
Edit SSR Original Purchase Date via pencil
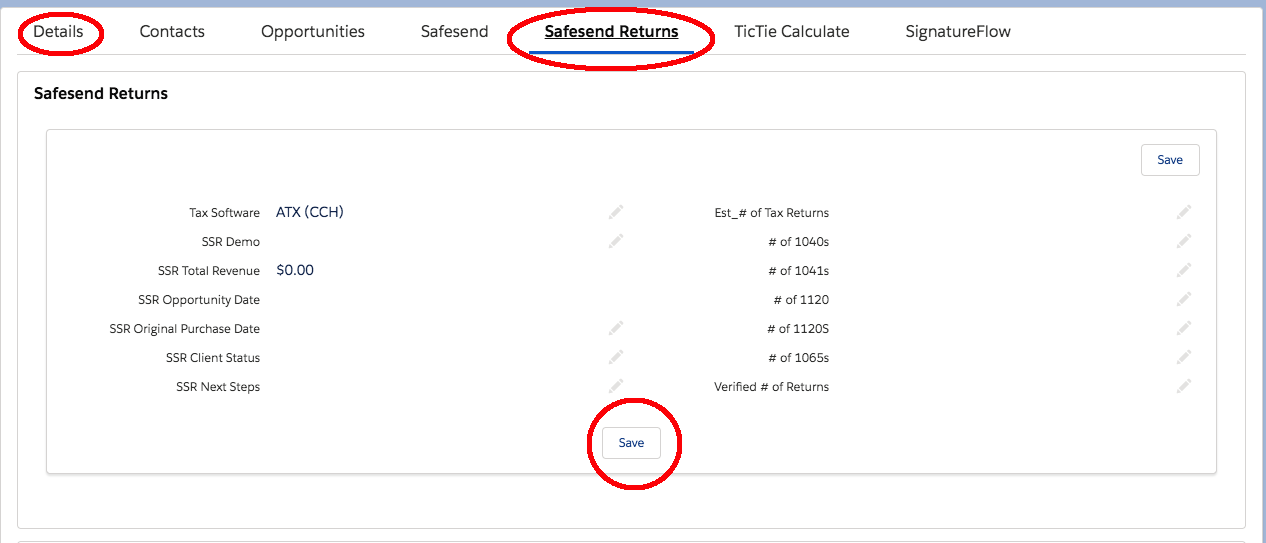pyautogui.click(x=616, y=328)
